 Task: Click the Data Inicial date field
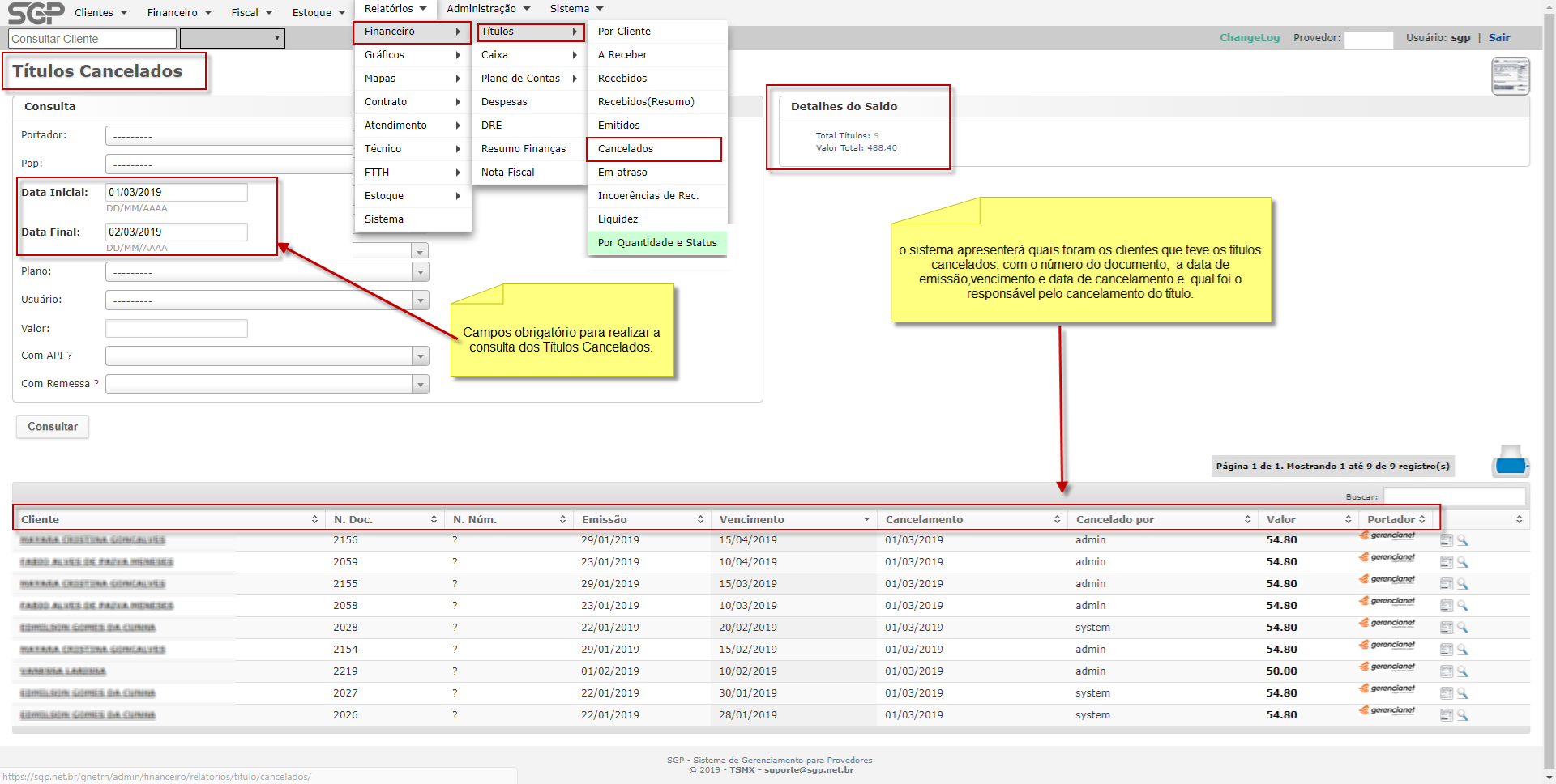click(x=176, y=192)
